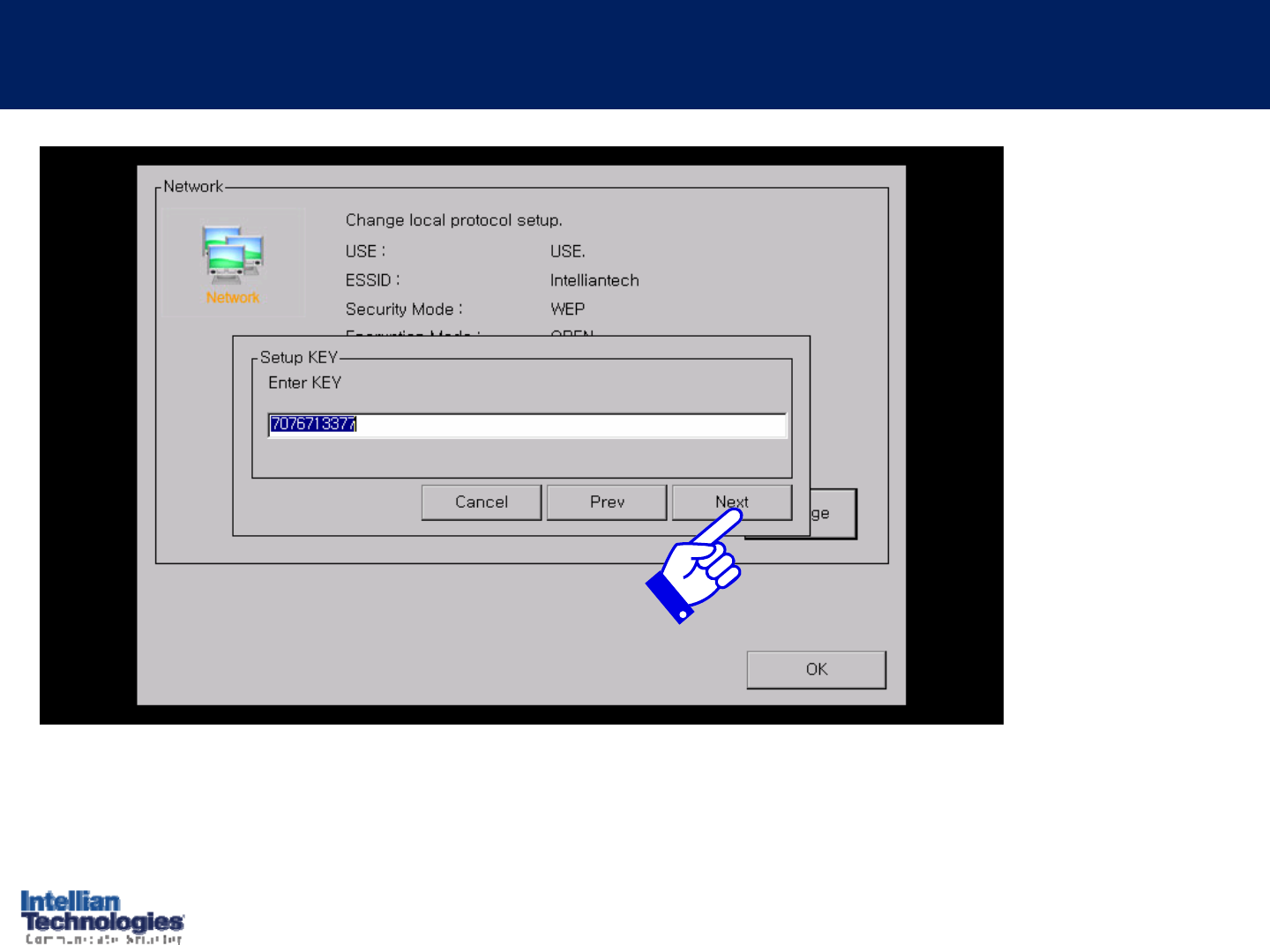The height and width of the screenshot is (952, 1270).
Task: Cancel the Setup KEY dialog
Action: [x=482, y=502]
